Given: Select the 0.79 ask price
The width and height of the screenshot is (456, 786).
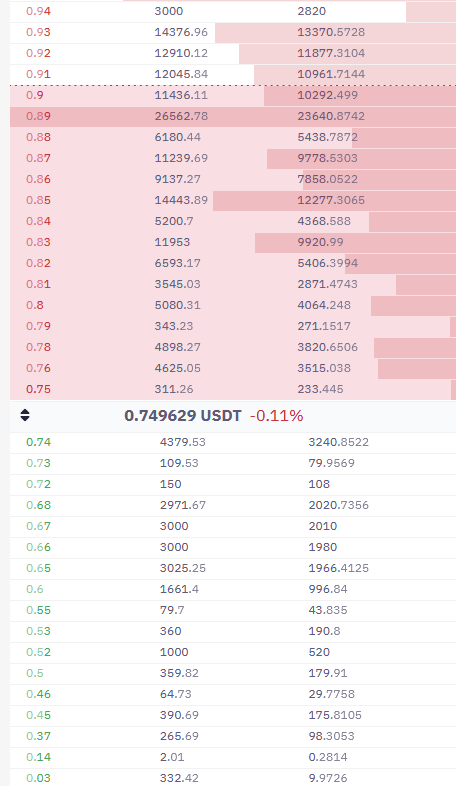Looking at the screenshot, I should [x=39, y=326].
